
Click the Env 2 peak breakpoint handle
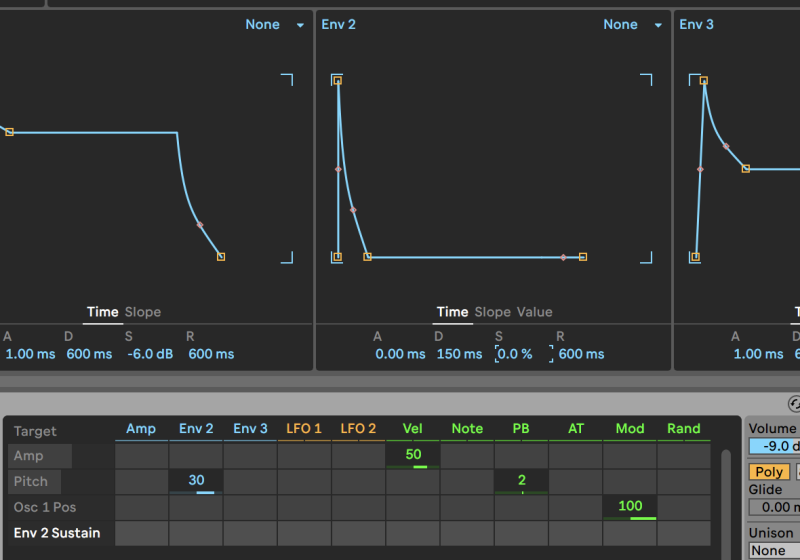tap(337, 80)
